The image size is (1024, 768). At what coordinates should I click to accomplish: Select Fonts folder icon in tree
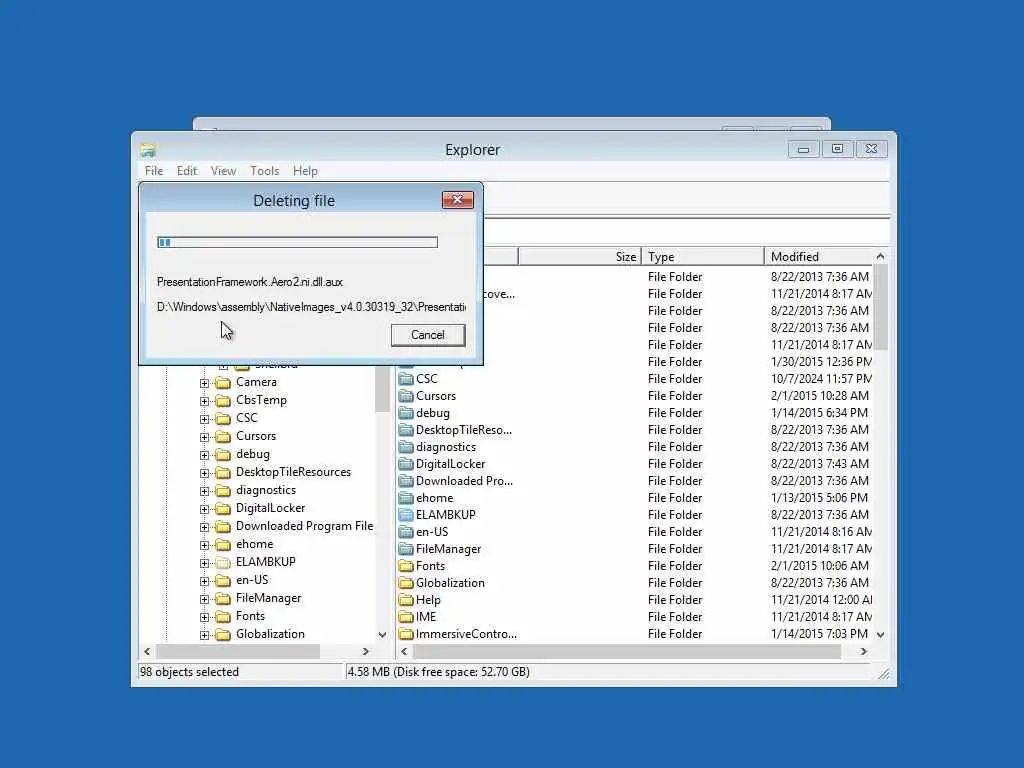[223, 616]
